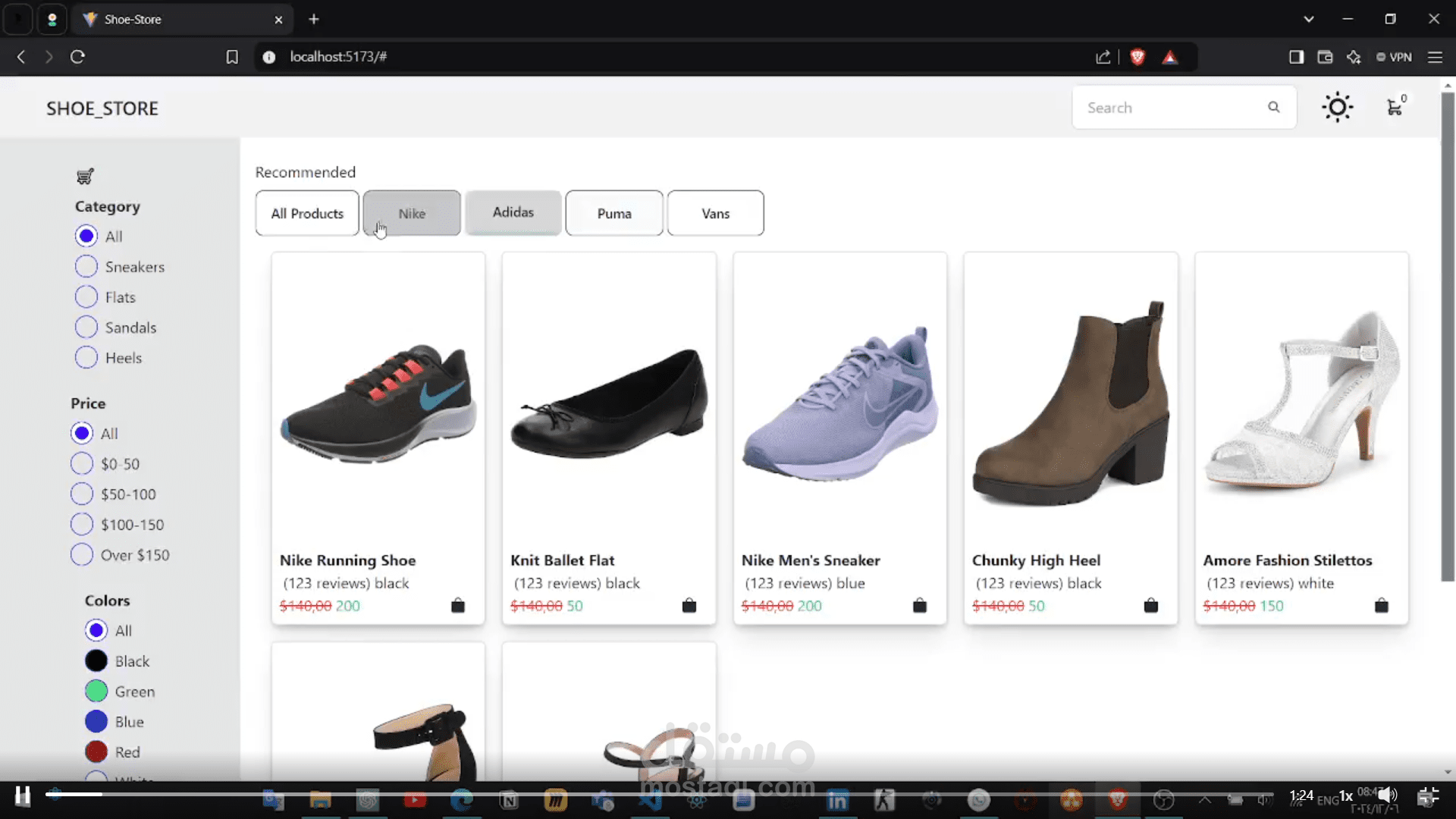The width and height of the screenshot is (1456, 819).
Task: Open the browser hamburger menu
Action: click(x=1435, y=57)
